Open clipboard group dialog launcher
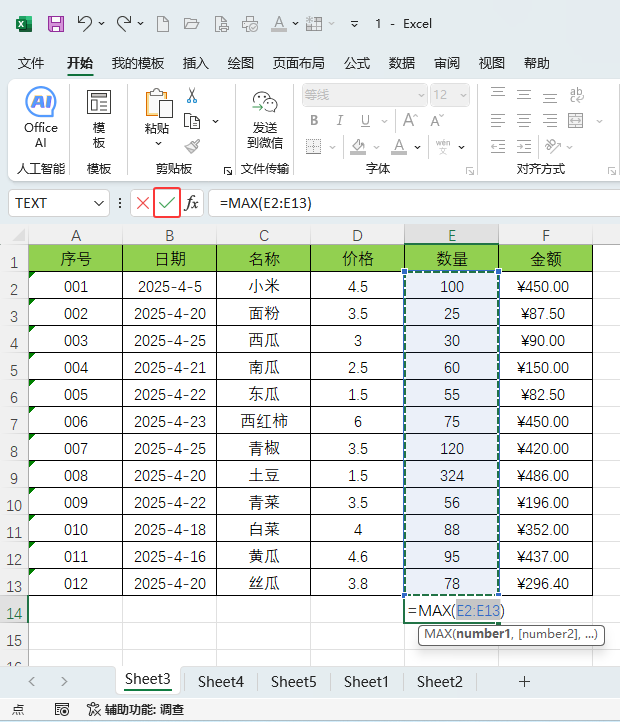This screenshot has width=620, height=722. click(228, 171)
